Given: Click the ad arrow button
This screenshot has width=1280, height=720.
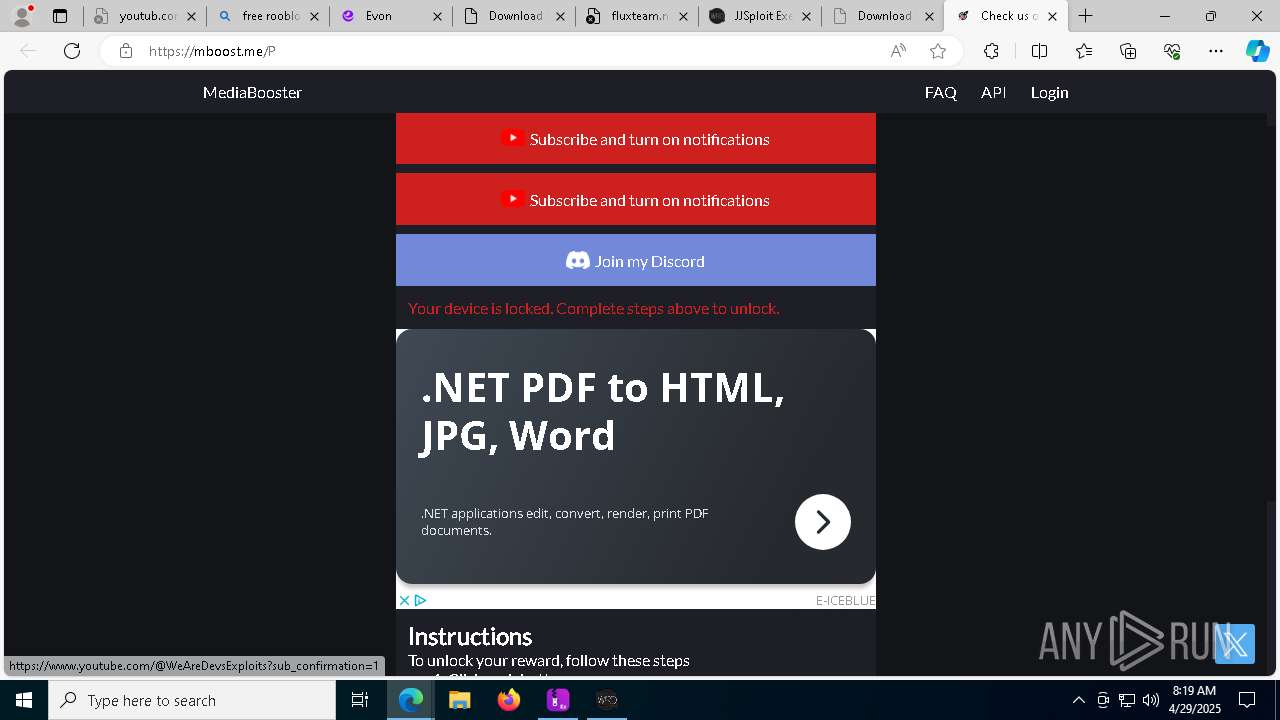Looking at the screenshot, I should pyautogui.click(x=823, y=522).
